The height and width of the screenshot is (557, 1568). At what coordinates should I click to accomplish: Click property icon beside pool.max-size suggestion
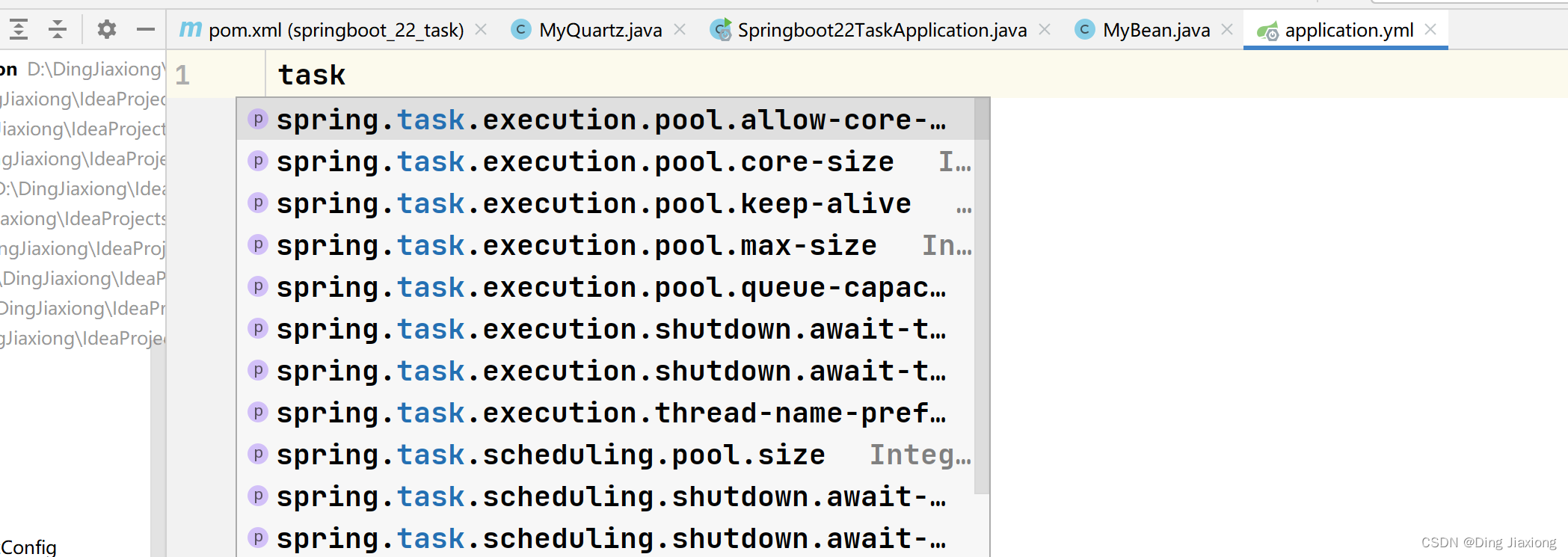click(x=258, y=244)
